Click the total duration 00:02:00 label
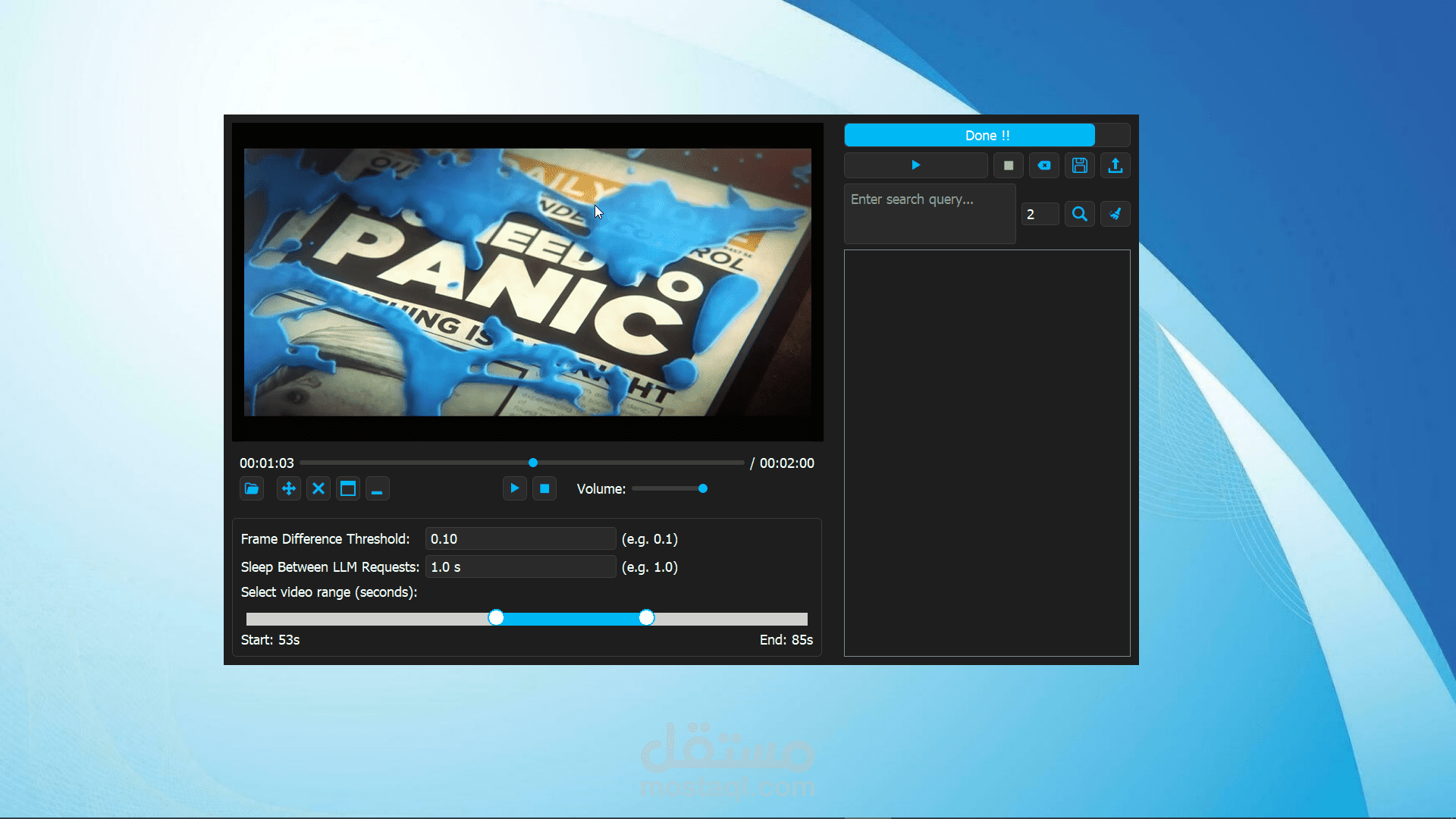The width and height of the screenshot is (1456, 819). 787,463
